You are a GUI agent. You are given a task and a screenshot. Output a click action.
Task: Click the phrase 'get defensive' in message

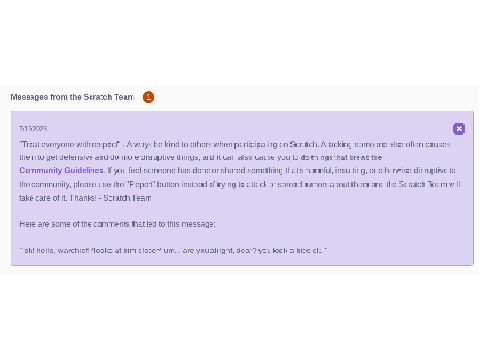[69, 157]
